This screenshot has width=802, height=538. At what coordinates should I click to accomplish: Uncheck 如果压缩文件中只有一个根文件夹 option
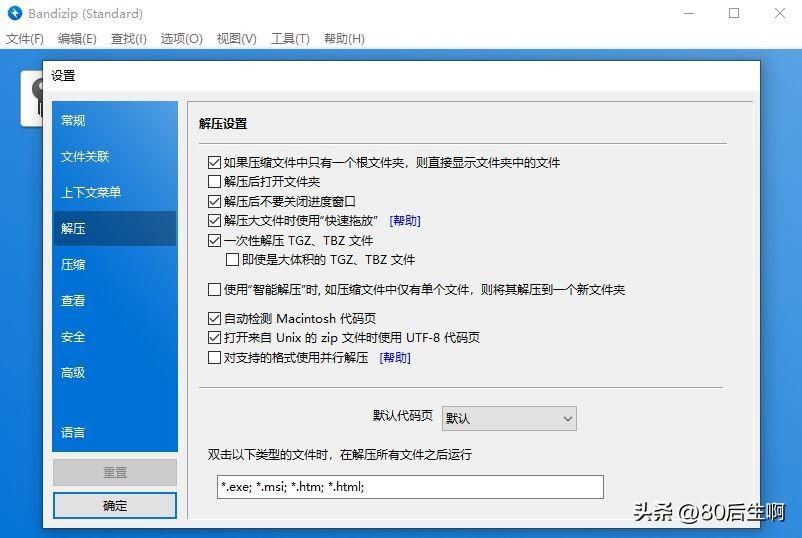coord(214,163)
